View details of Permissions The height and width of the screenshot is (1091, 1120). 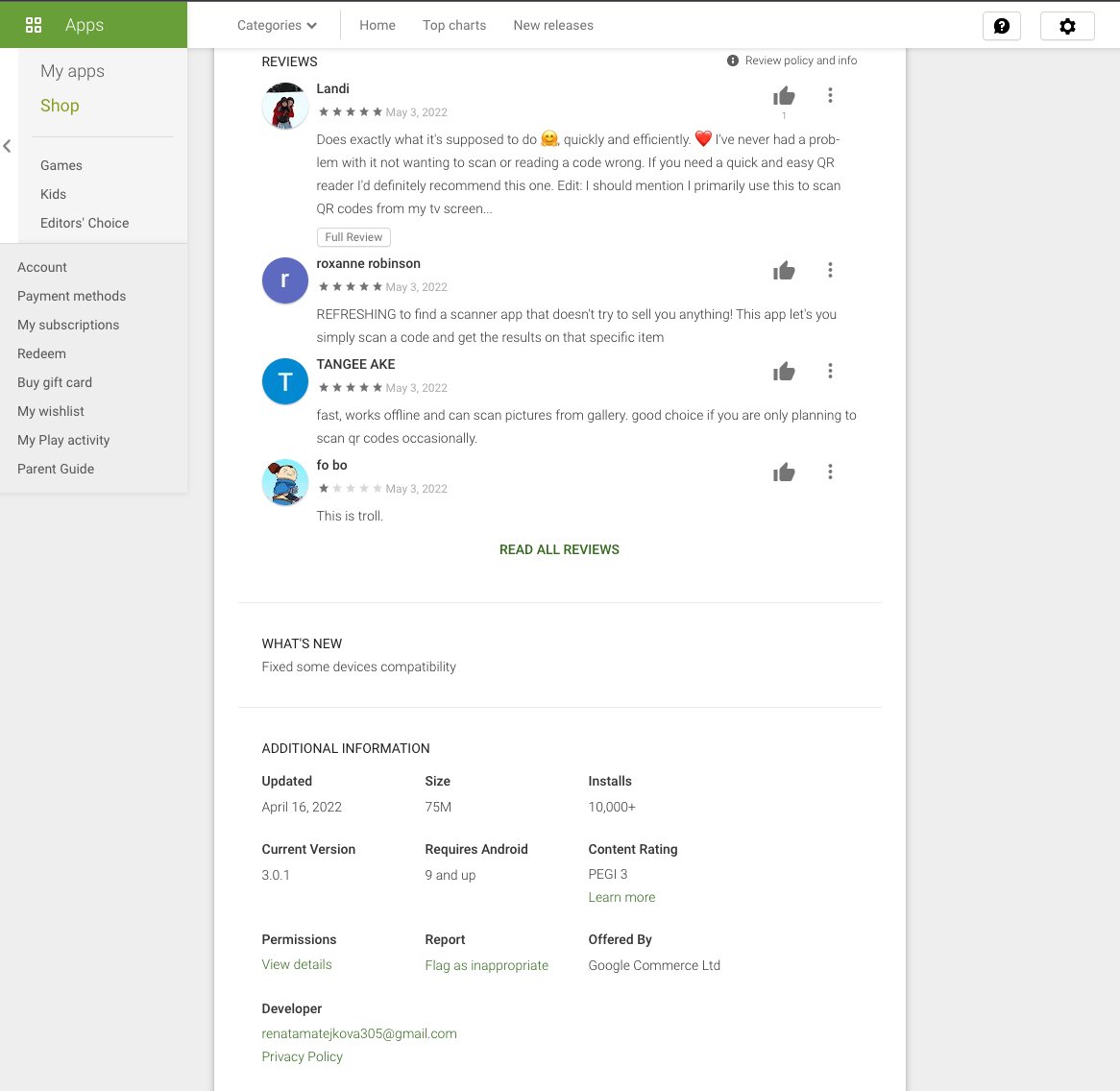297,964
